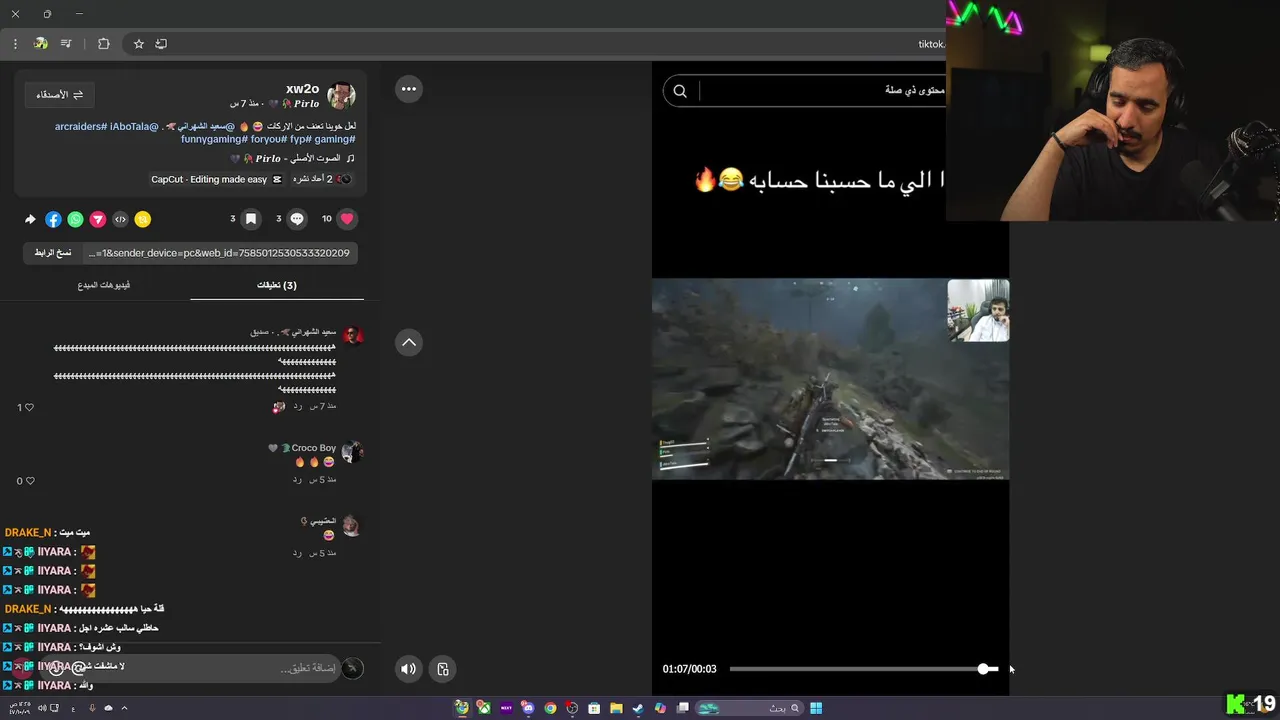Open CapCut Editing made easy link

(216, 179)
